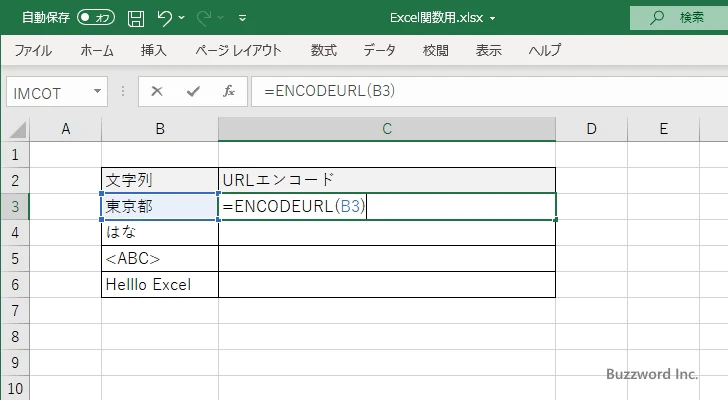Switch to the 挿入 ribbon tab
This screenshot has width=728, height=400.
153,50
